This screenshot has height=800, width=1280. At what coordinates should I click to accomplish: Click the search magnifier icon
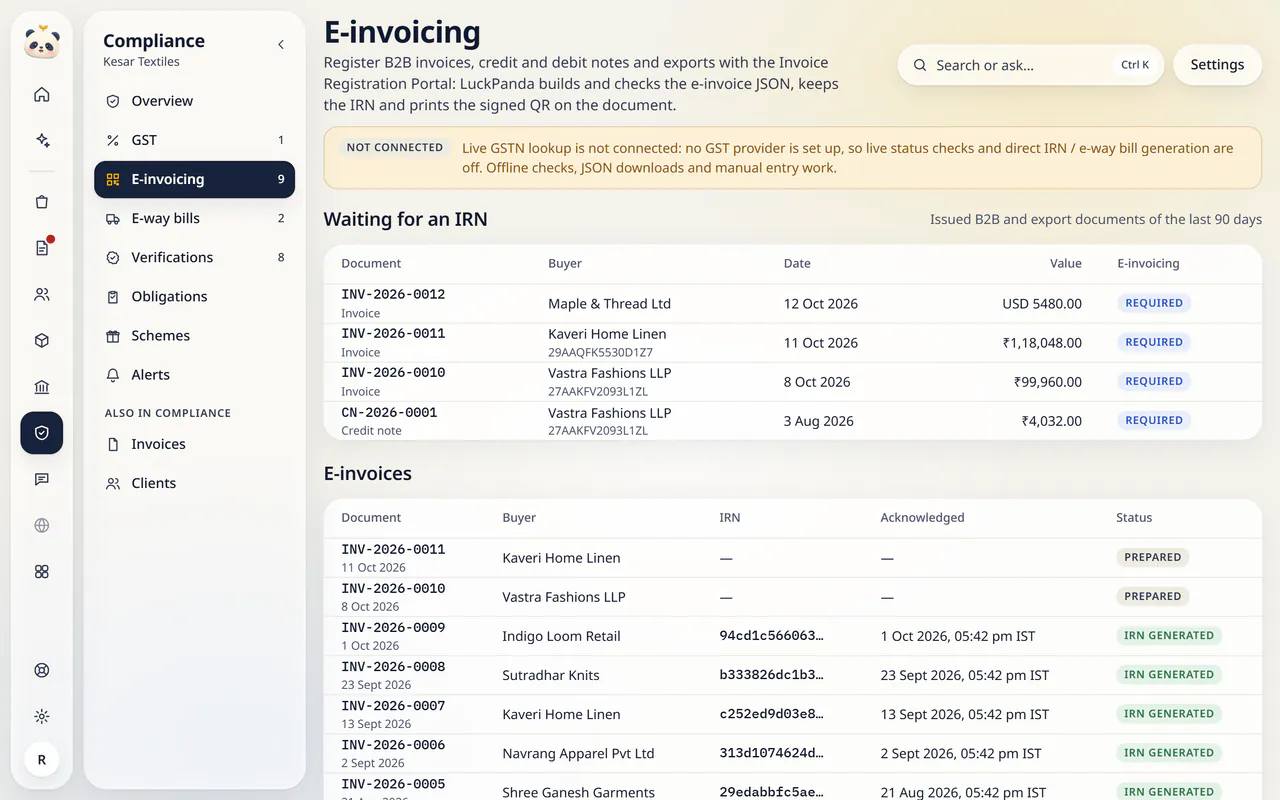coord(920,65)
